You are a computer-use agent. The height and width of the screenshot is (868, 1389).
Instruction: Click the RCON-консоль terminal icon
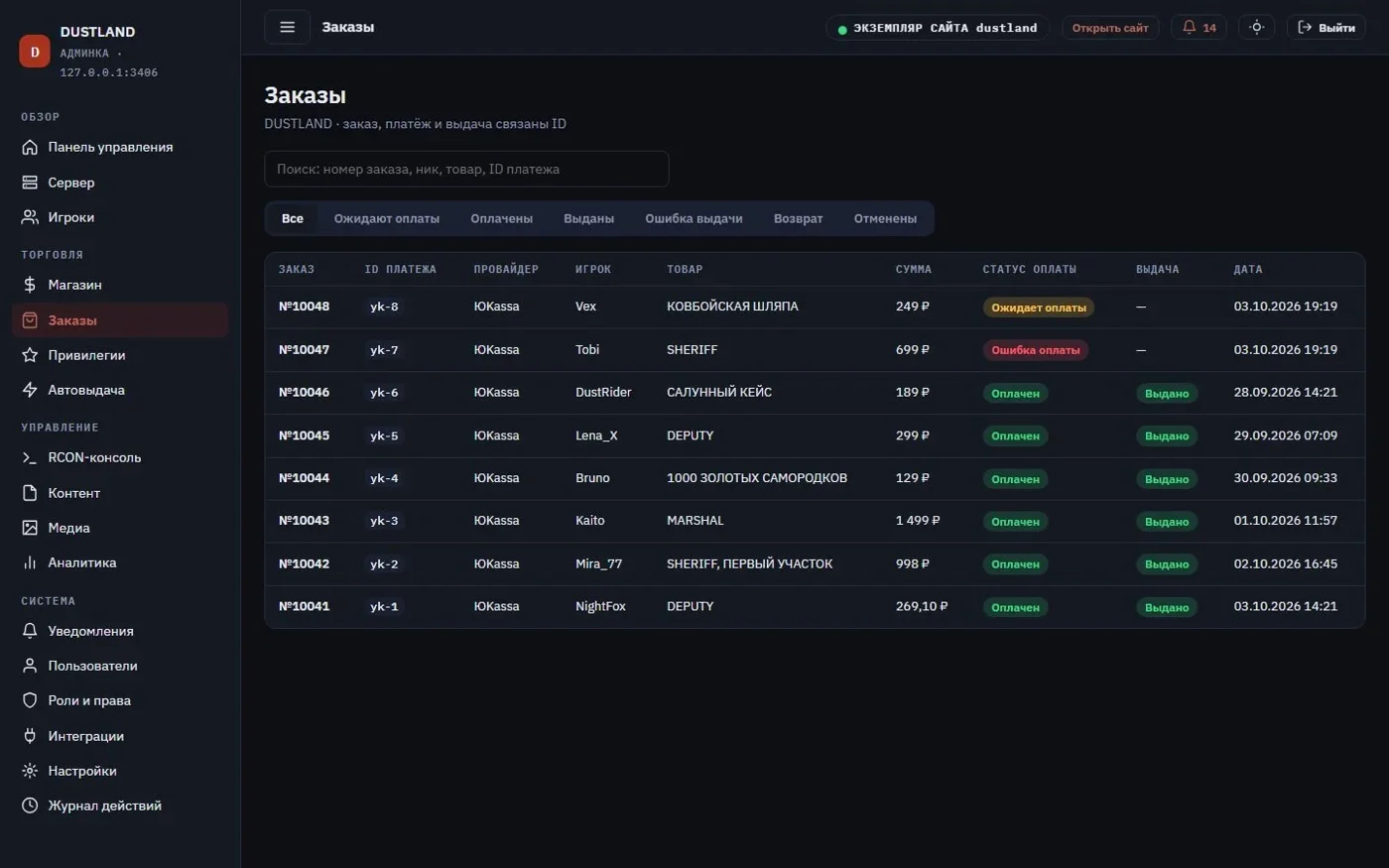(x=30, y=457)
